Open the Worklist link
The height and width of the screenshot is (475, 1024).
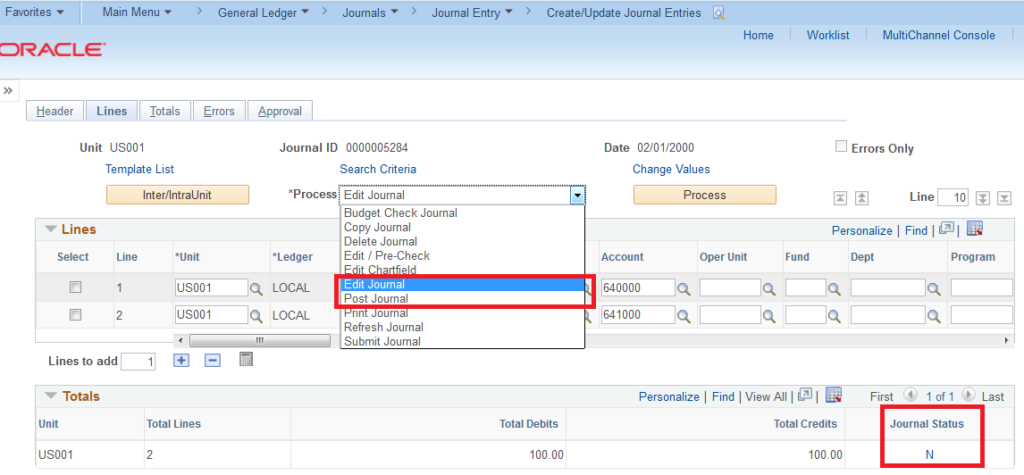click(x=828, y=35)
